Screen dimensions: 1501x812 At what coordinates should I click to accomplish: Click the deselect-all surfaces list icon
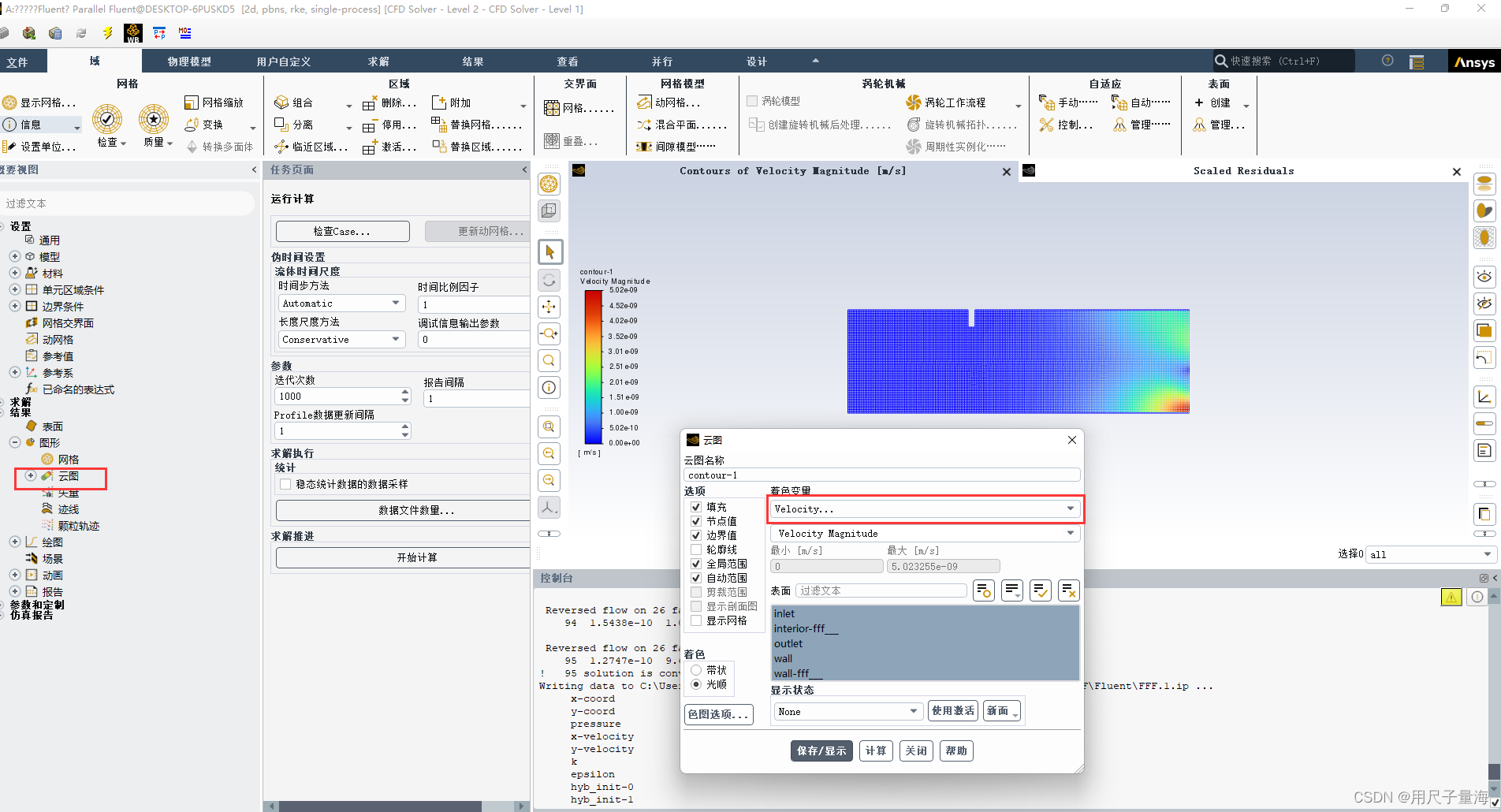(1069, 590)
